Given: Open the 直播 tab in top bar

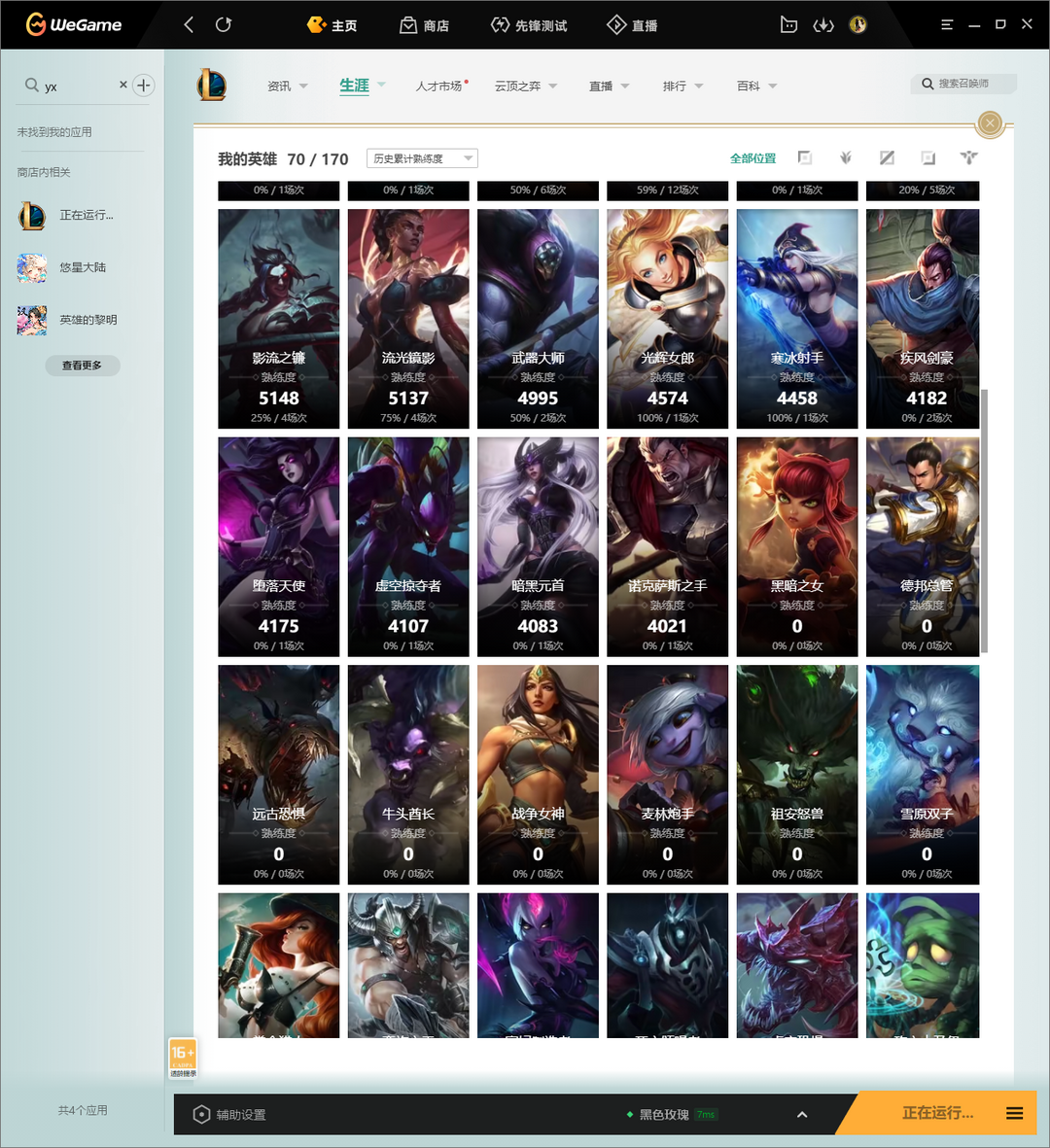Looking at the screenshot, I should 632,25.
